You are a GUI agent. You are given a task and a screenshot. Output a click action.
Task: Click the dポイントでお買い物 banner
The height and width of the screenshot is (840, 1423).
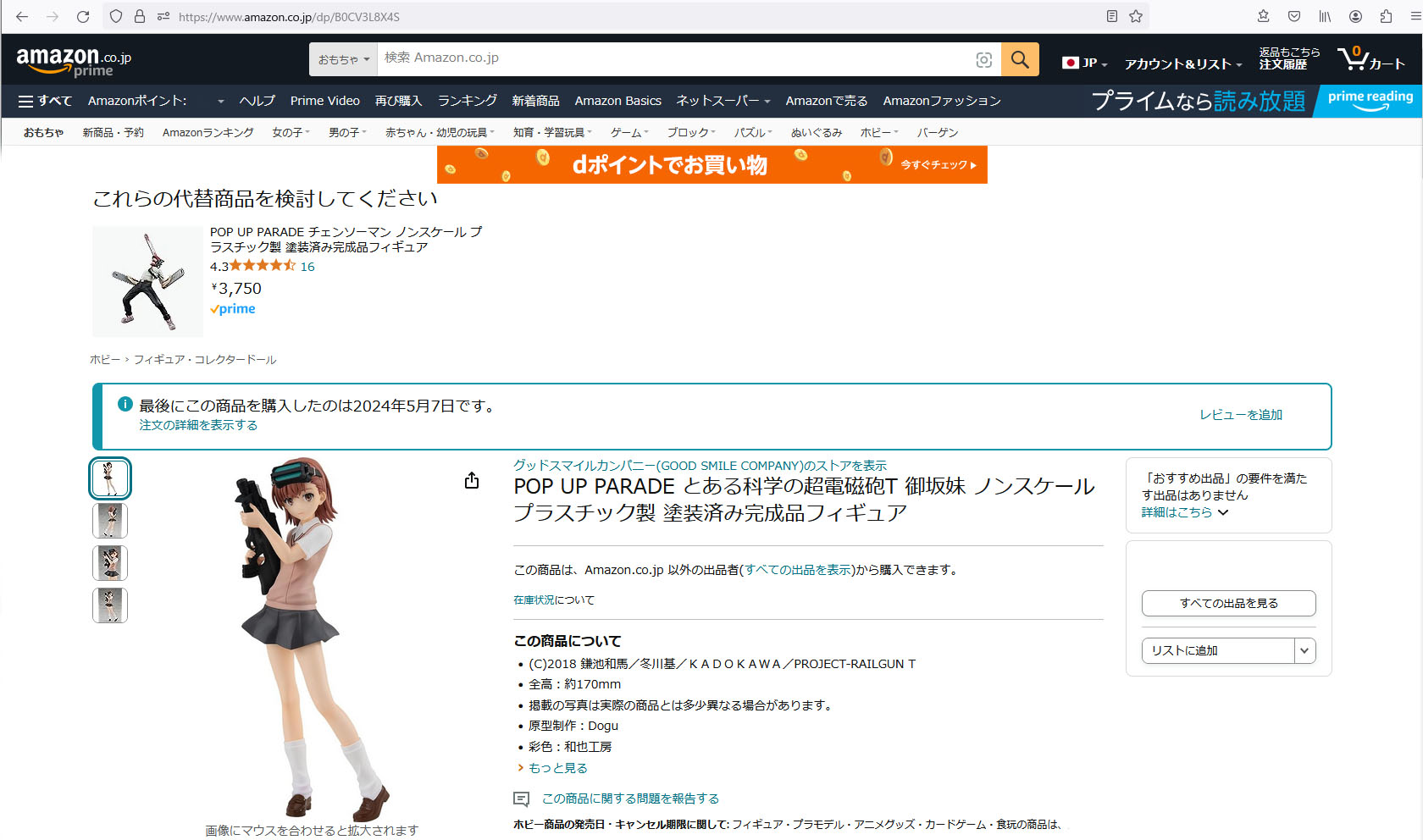point(712,164)
